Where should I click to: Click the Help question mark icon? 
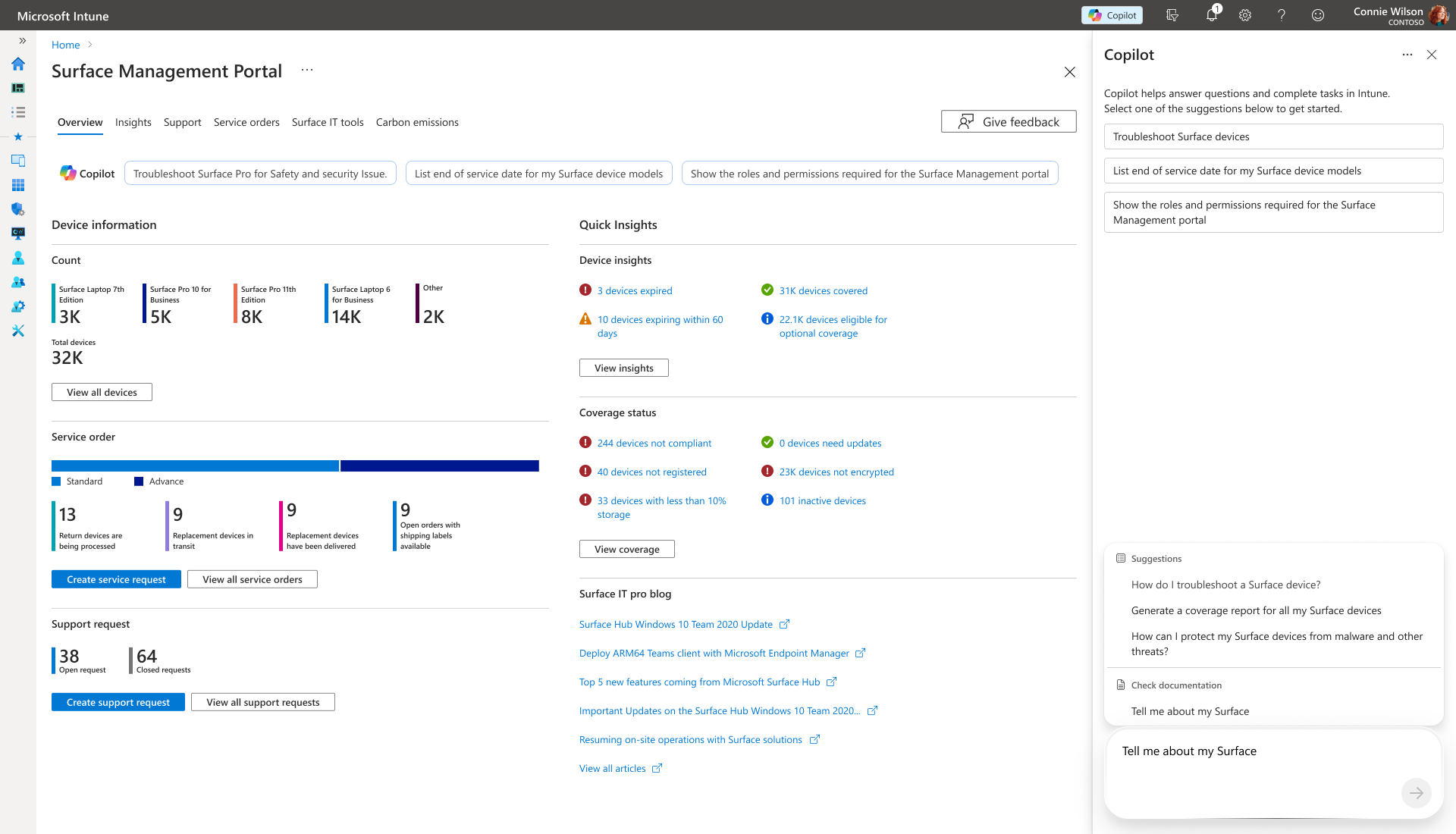pyautogui.click(x=1282, y=15)
